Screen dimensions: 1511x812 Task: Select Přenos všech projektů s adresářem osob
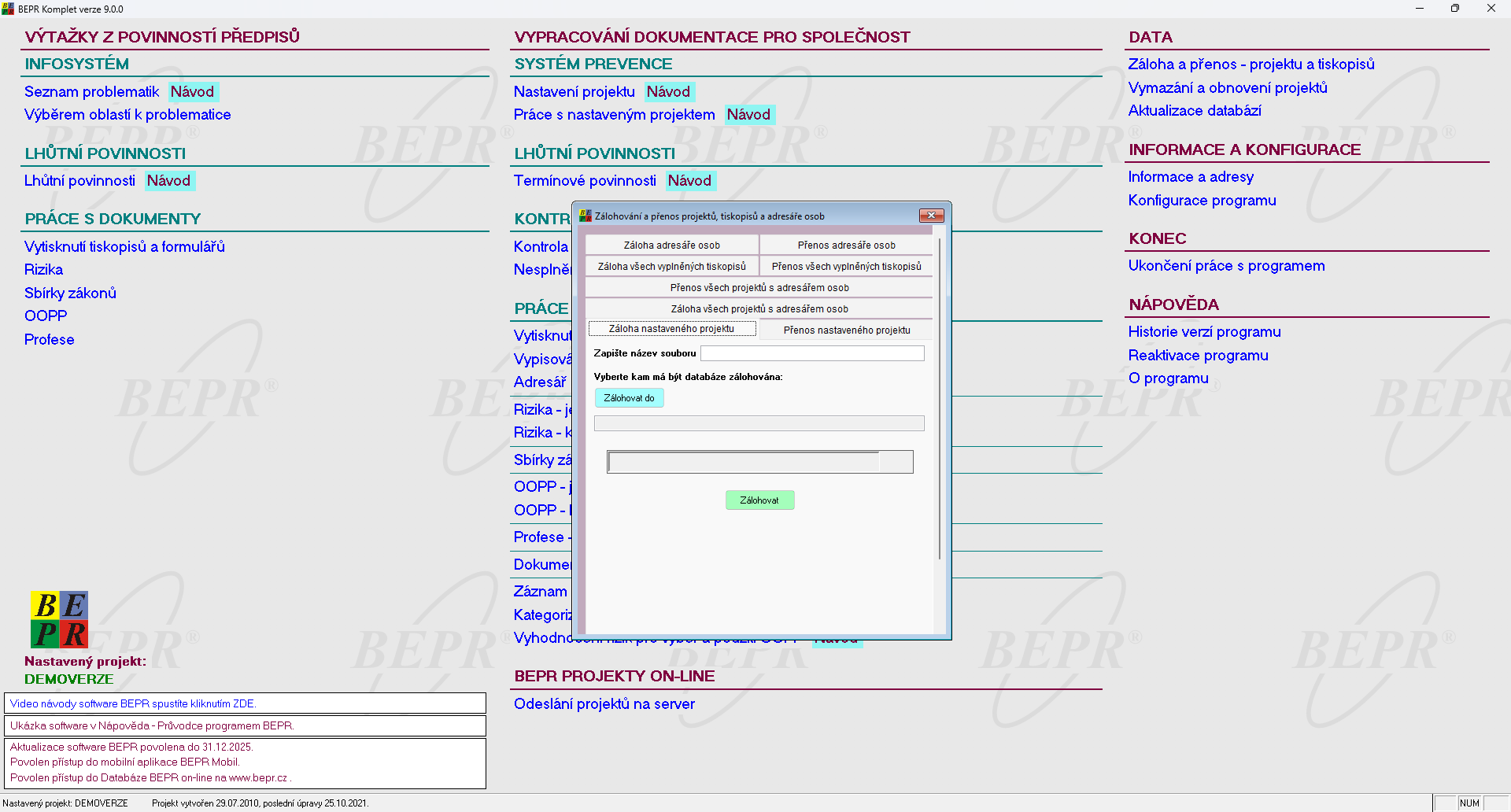click(x=759, y=288)
